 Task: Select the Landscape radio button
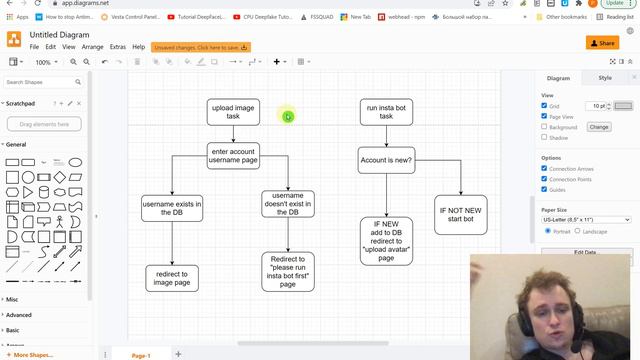pos(577,231)
